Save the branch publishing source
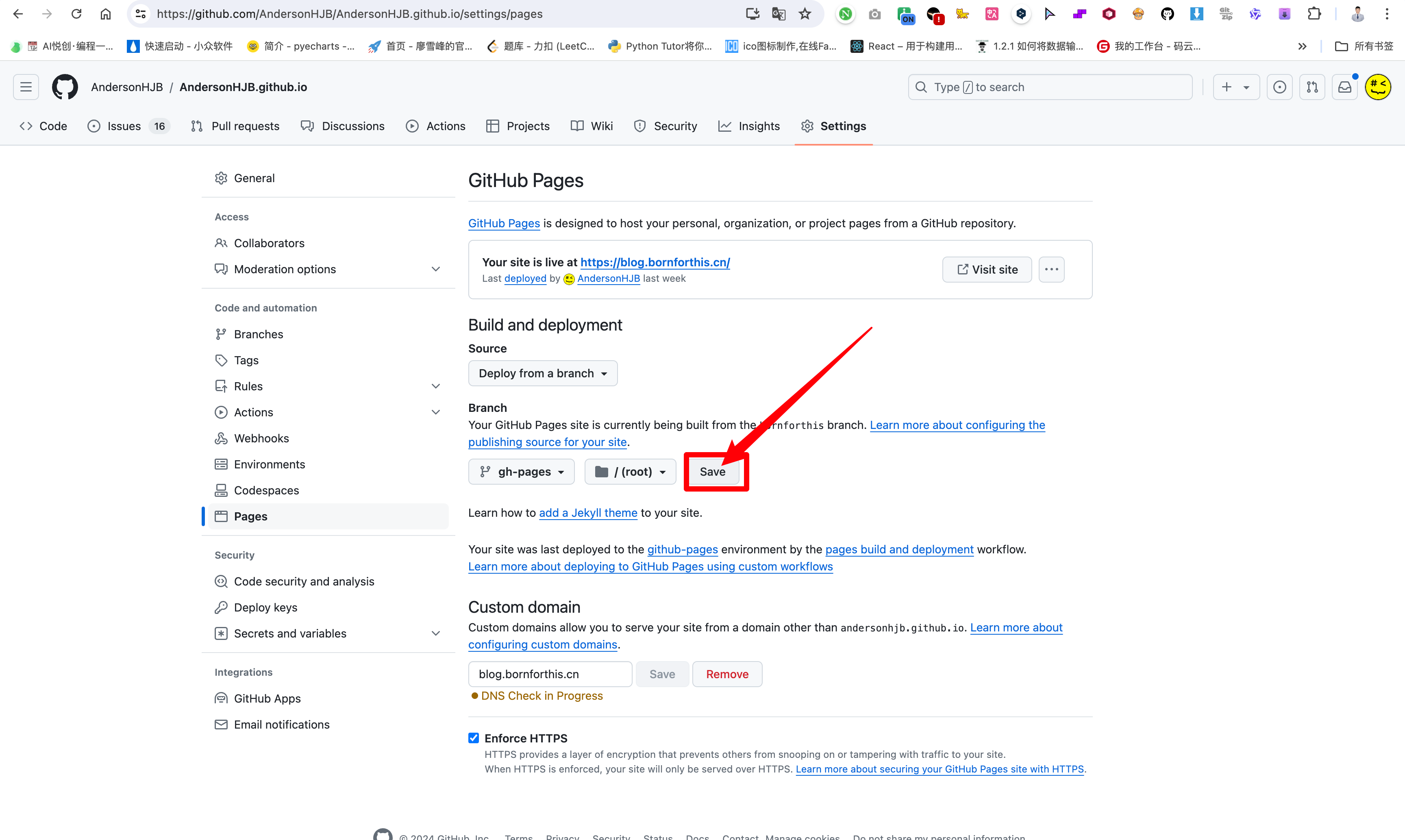Viewport: 1405px width, 840px height. click(712, 472)
